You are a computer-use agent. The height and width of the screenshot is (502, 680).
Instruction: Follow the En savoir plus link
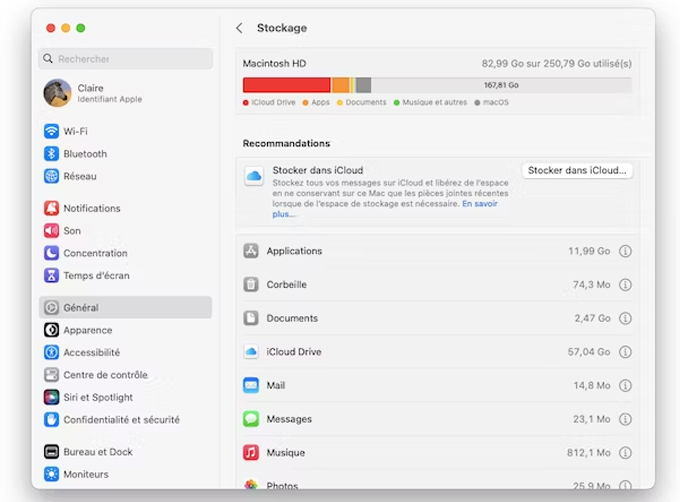[x=479, y=204]
